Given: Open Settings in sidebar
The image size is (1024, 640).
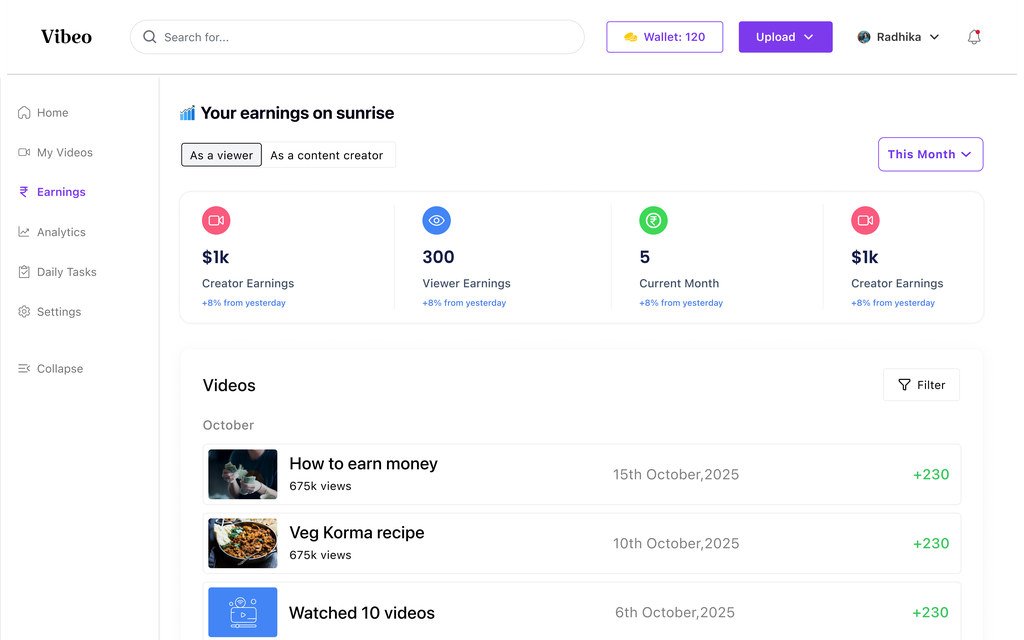Looking at the screenshot, I should [x=50, y=312].
